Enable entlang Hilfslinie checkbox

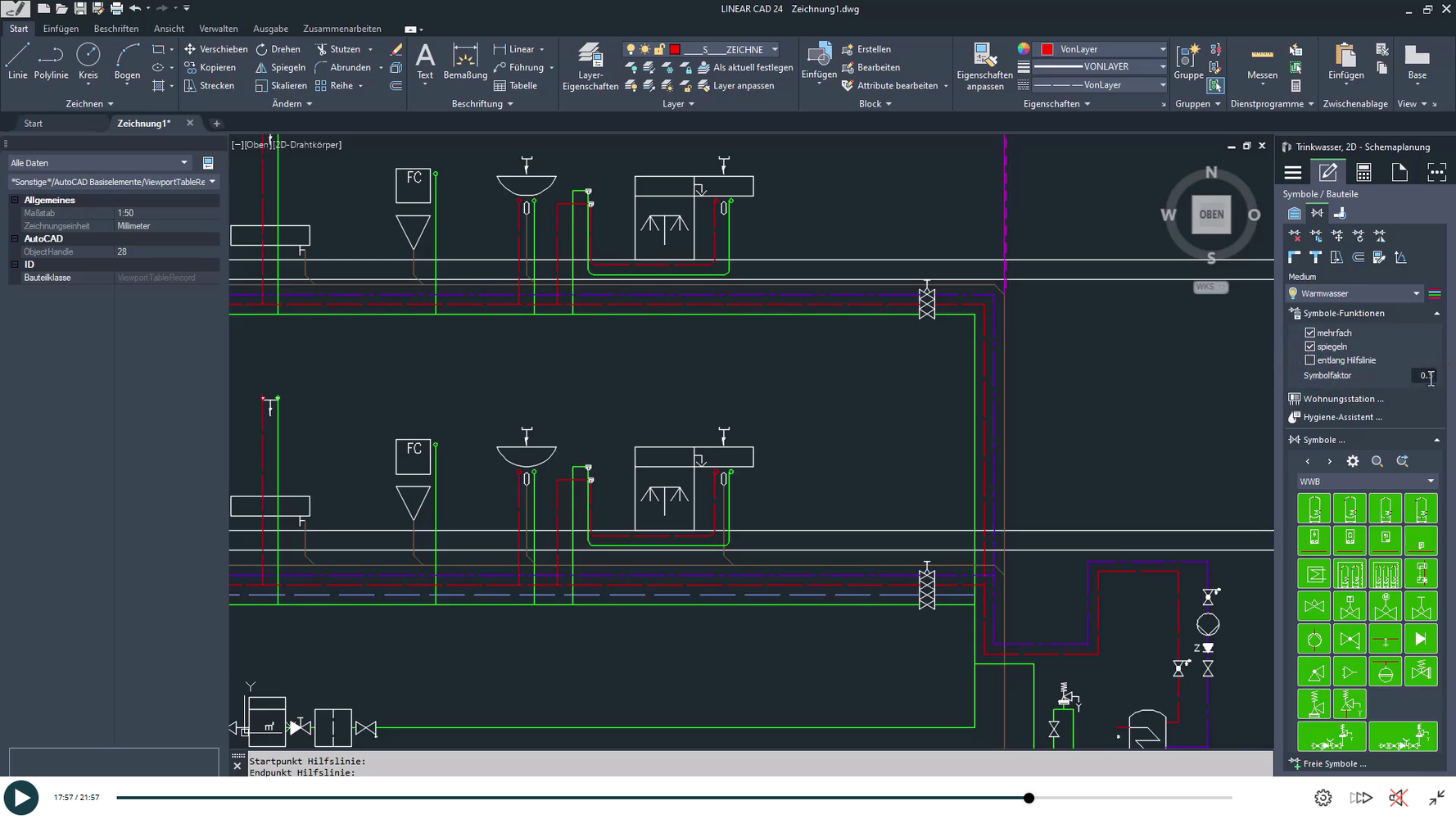click(x=1310, y=360)
